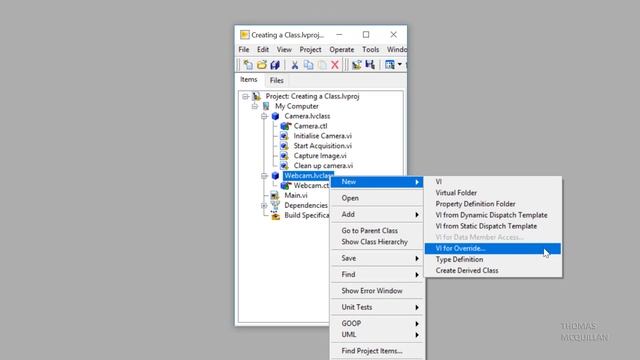640x360 pixels.
Task: Maximize the Creating a Class project window
Action: pos(366,35)
